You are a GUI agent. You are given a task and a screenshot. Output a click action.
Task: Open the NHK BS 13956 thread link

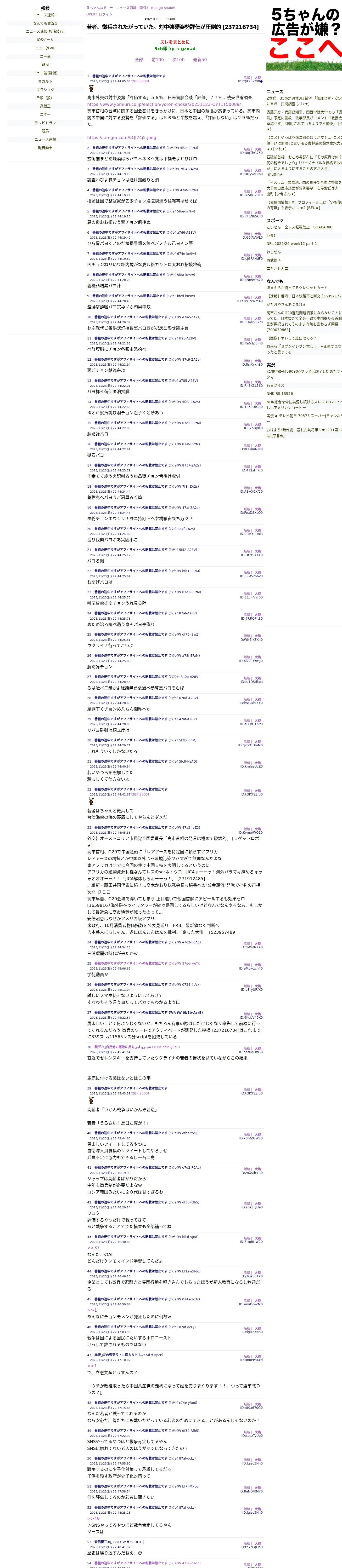point(279,393)
